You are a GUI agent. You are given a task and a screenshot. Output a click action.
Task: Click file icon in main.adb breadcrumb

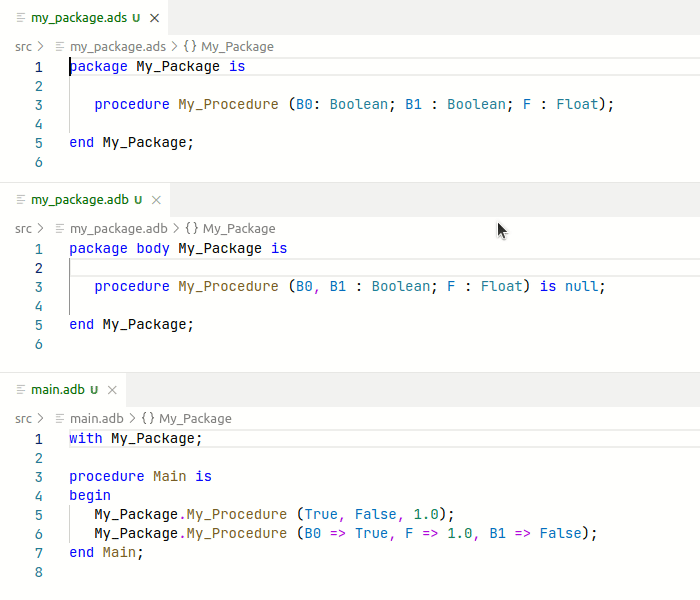point(60,419)
